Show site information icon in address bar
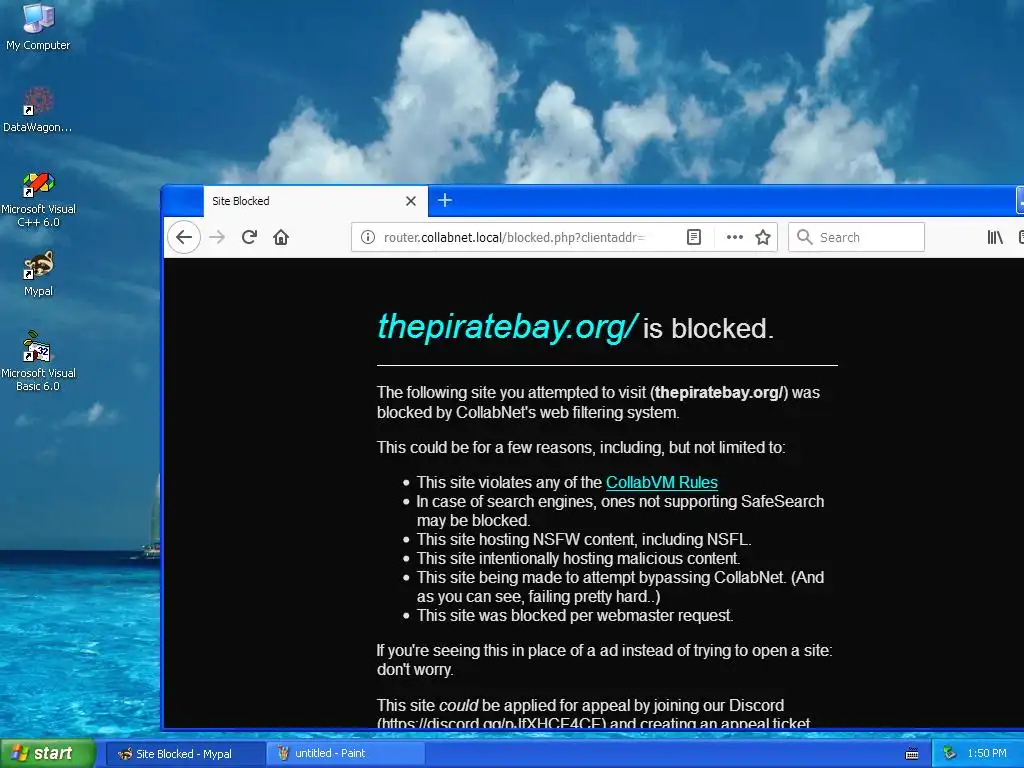Viewport: 1024px width, 768px height. point(368,237)
